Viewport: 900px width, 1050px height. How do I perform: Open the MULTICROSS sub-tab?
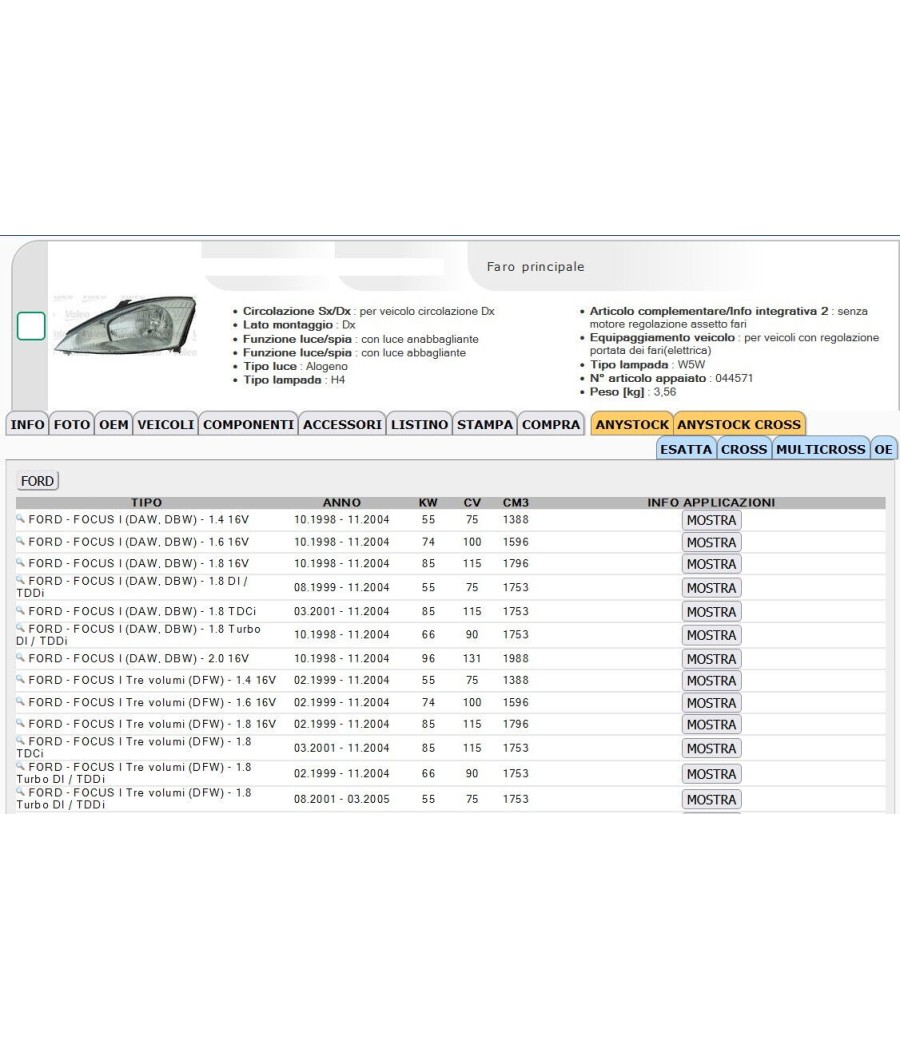tap(820, 449)
